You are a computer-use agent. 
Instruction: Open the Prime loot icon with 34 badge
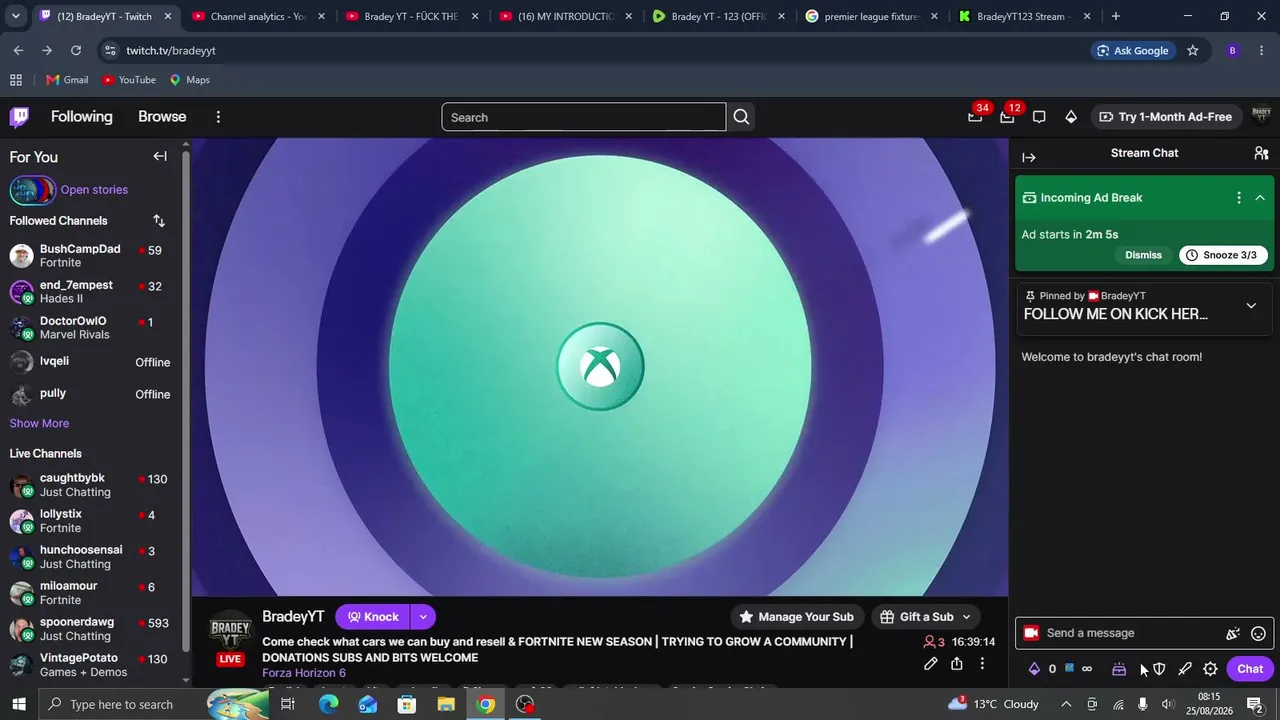pyautogui.click(x=975, y=117)
